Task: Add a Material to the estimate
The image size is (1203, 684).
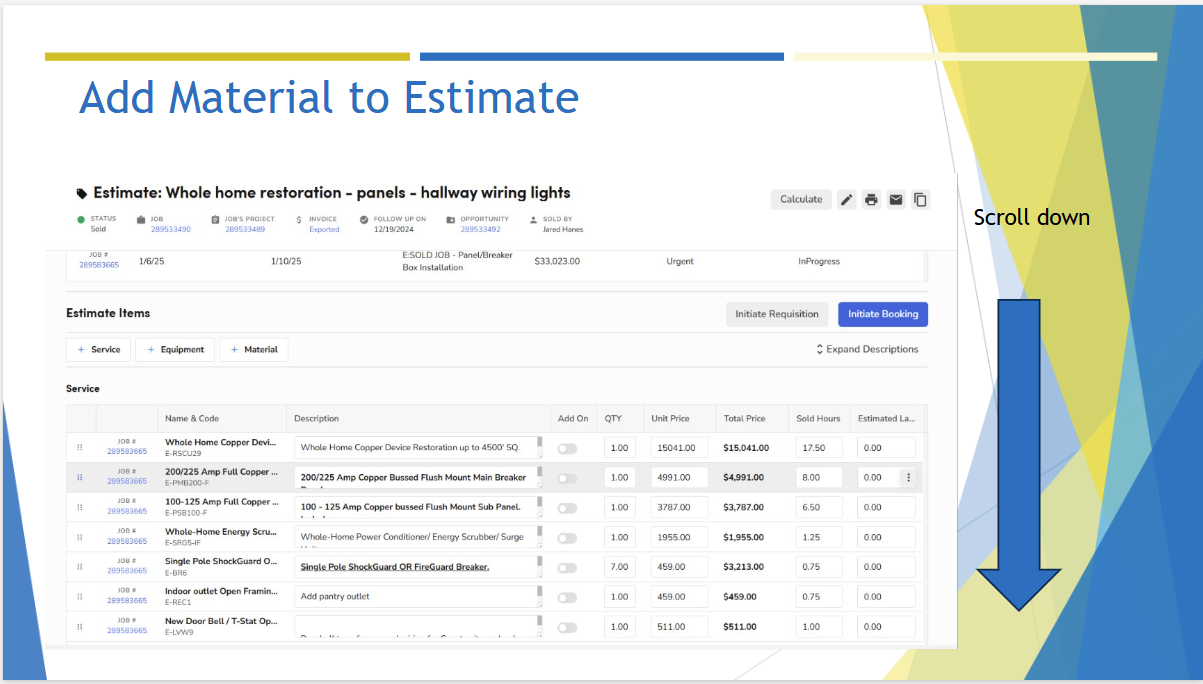Action: click(x=254, y=349)
